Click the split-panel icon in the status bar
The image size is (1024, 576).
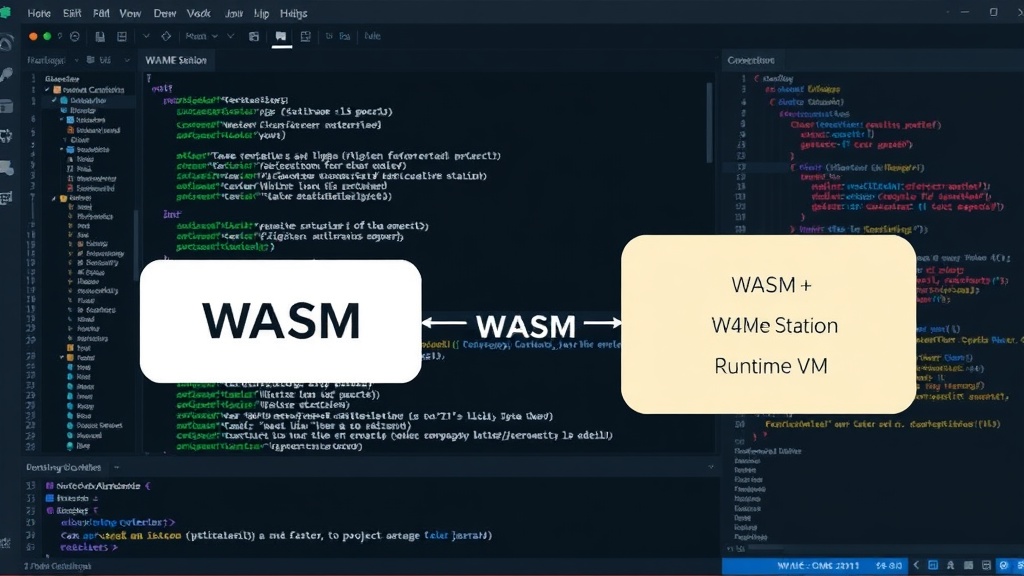pos(986,566)
